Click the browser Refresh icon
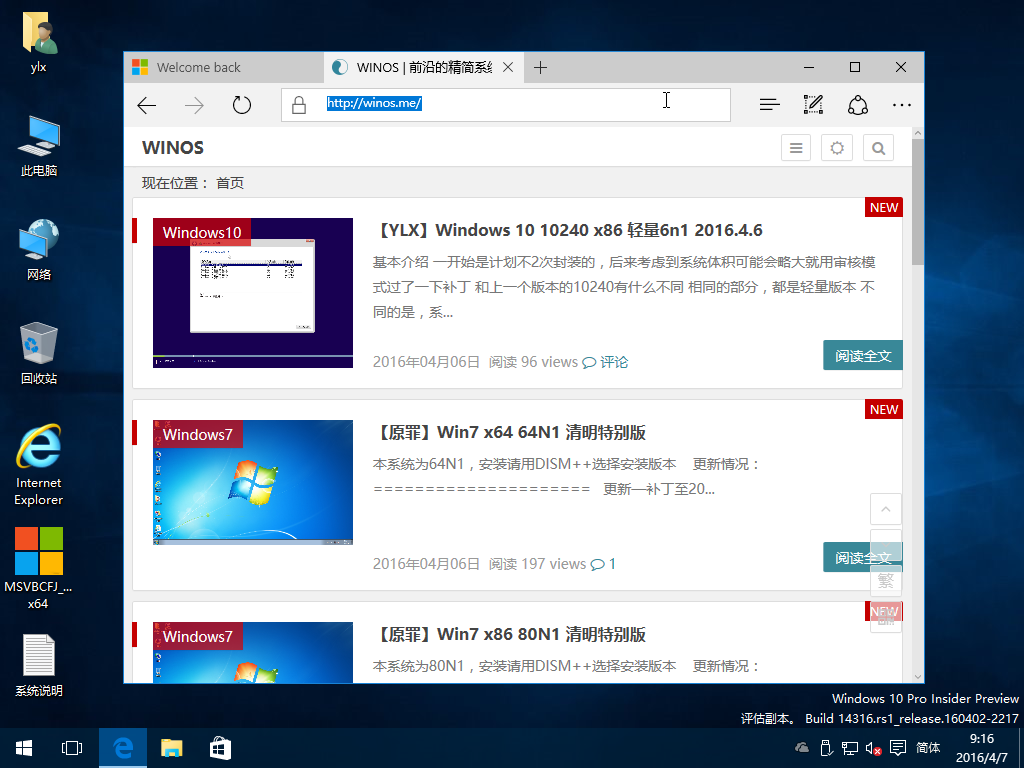1024x768 pixels. tap(241, 105)
